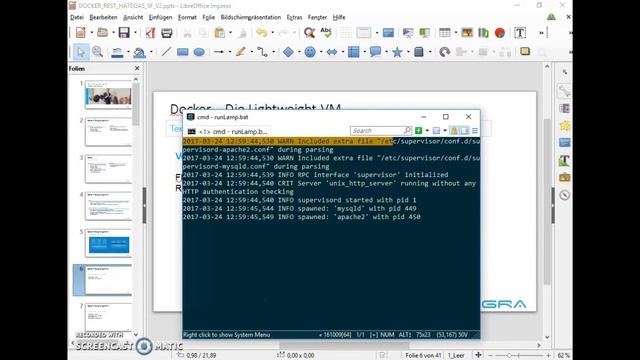
Task: Open the Fenster menu
Action: pos(317,17)
